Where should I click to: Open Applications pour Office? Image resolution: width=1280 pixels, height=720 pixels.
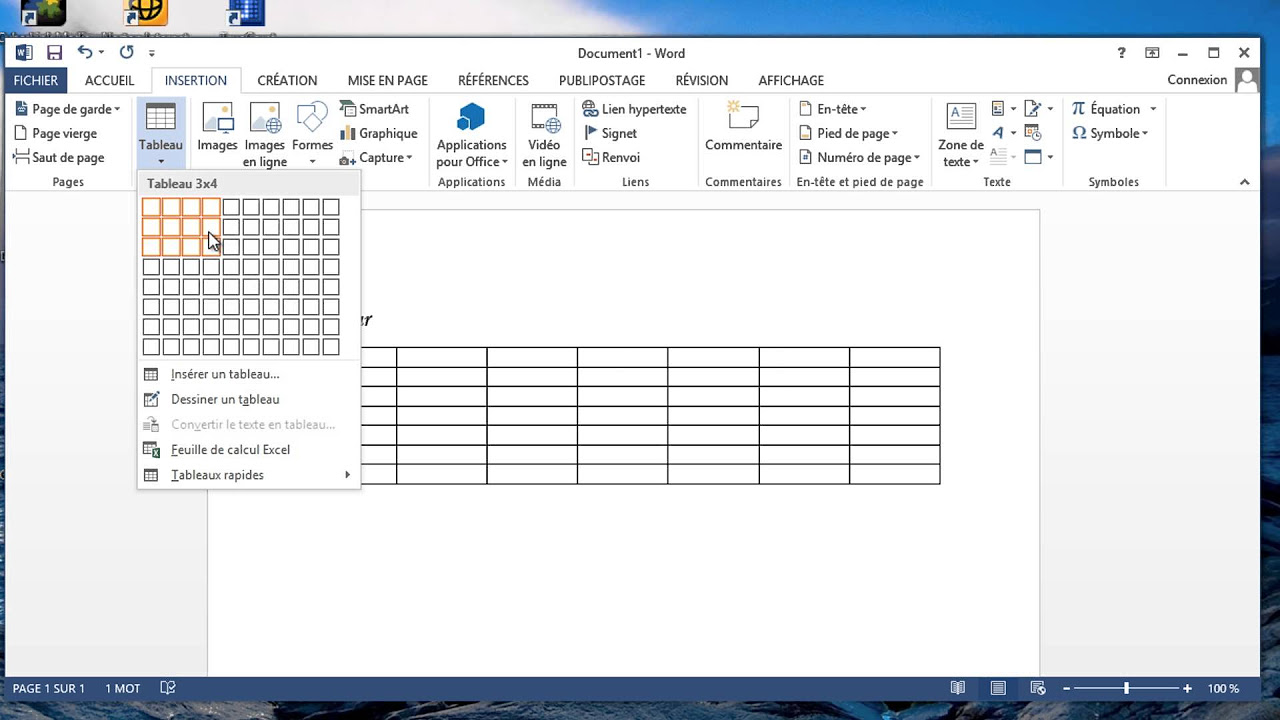tap(471, 134)
